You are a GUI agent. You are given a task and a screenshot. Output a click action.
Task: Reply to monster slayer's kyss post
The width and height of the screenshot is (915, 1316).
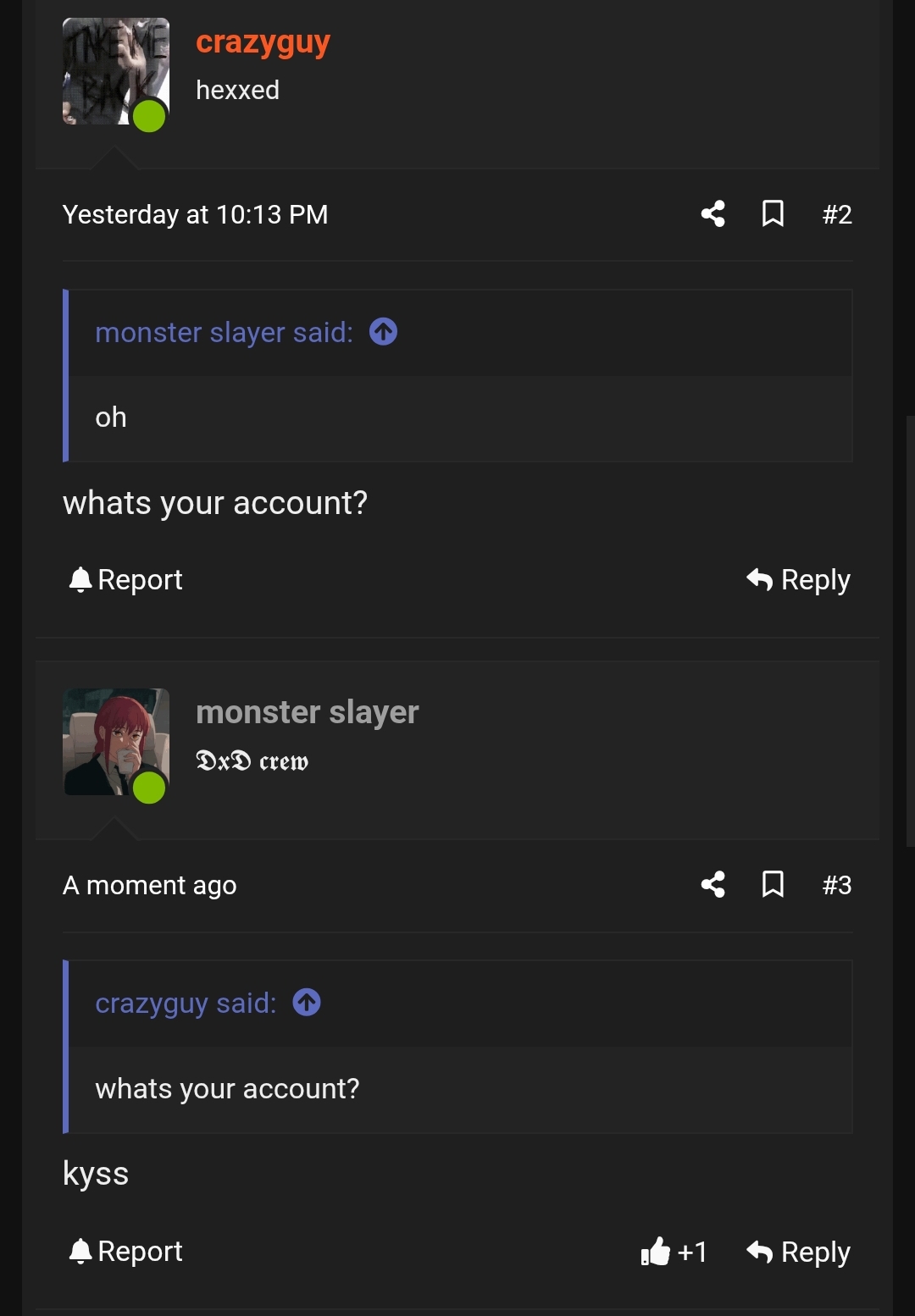(x=798, y=1252)
